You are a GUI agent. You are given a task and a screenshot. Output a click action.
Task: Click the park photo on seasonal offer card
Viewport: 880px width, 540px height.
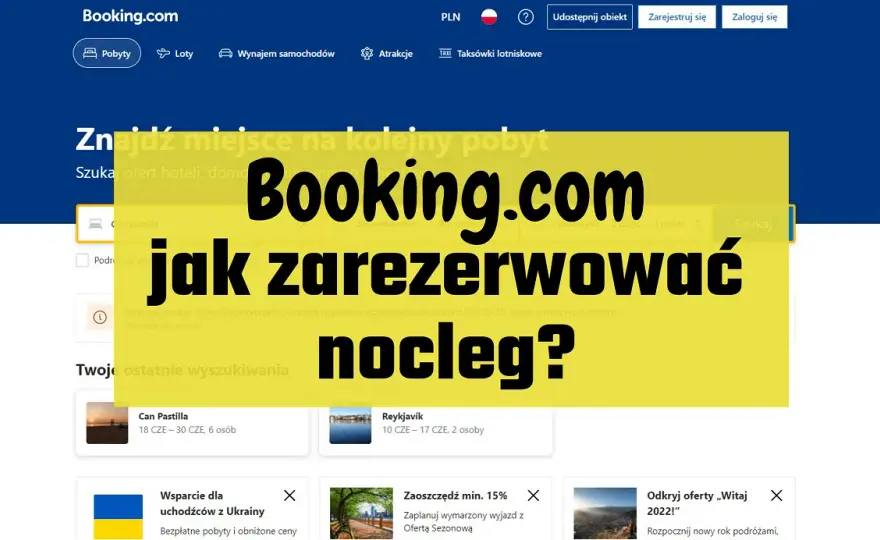[361, 513]
